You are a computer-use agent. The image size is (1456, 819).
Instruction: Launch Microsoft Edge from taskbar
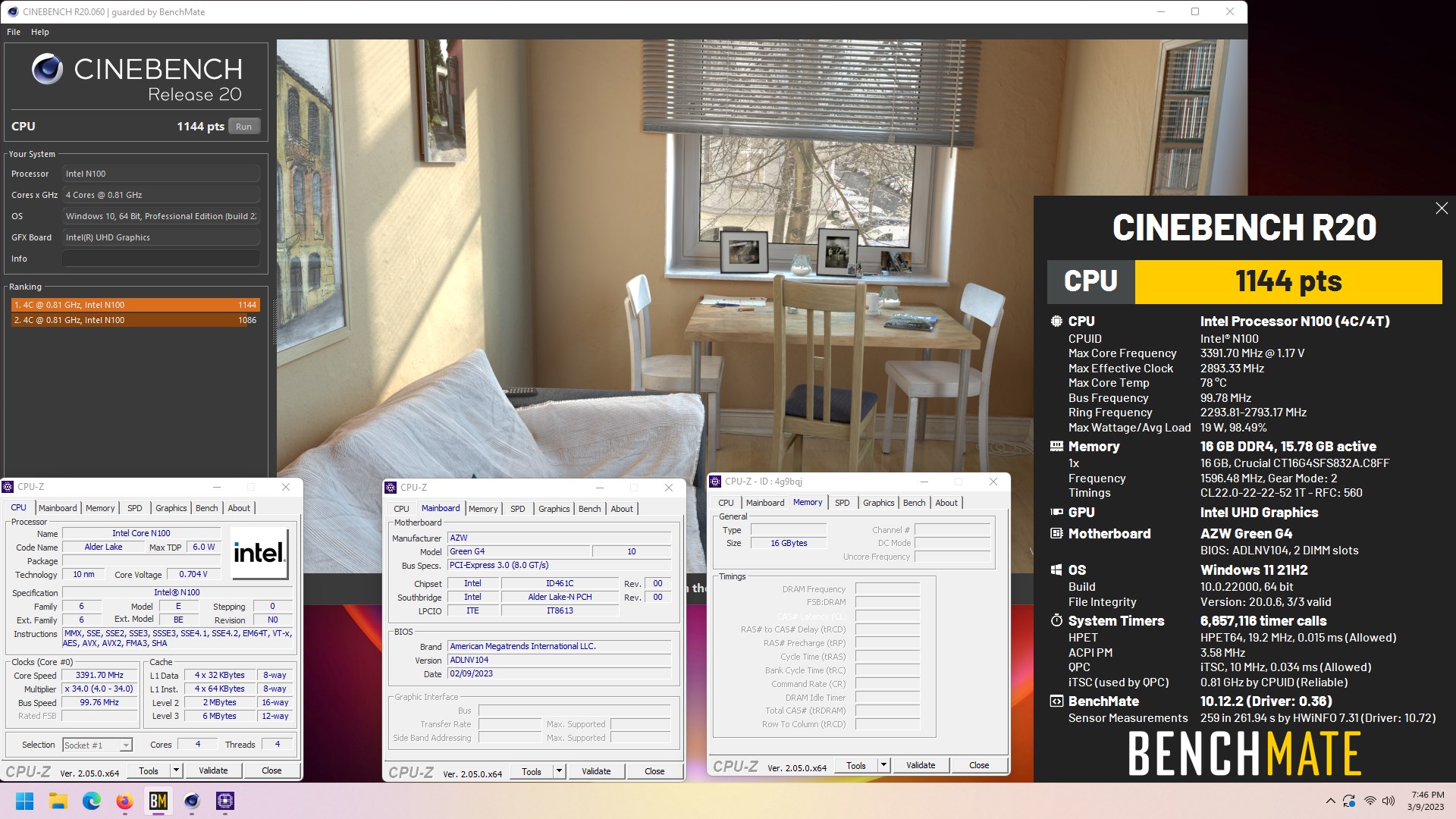92,801
